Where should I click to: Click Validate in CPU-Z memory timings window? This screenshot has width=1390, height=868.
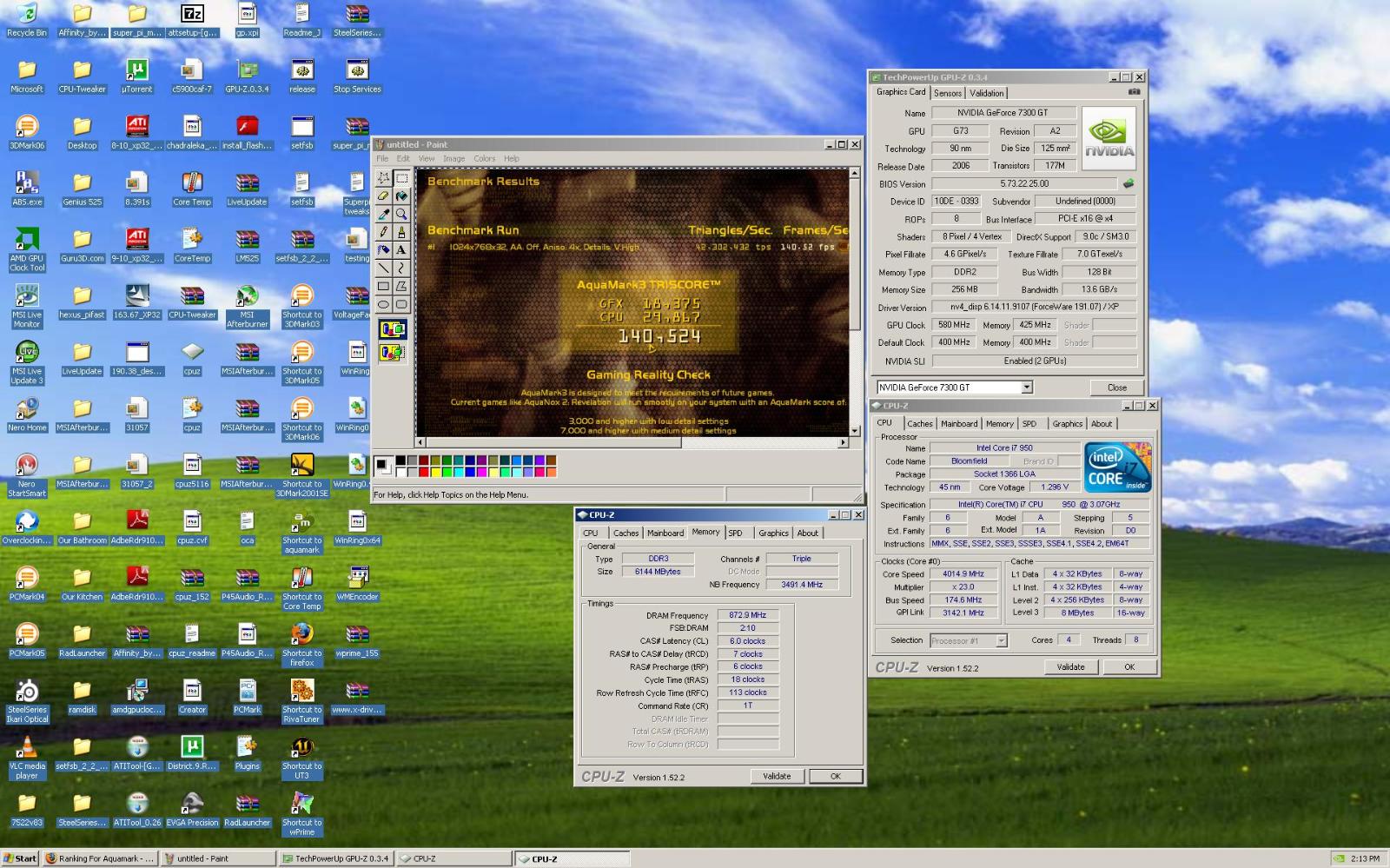pyautogui.click(x=777, y=776)
